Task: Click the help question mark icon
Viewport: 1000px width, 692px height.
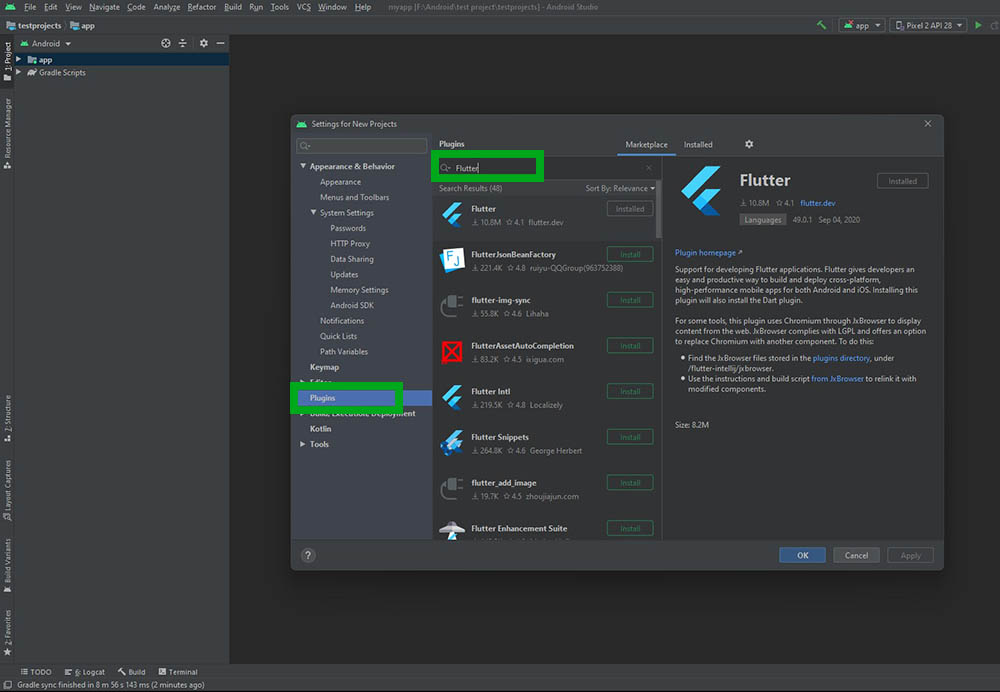Action: (x=308, y=555)
